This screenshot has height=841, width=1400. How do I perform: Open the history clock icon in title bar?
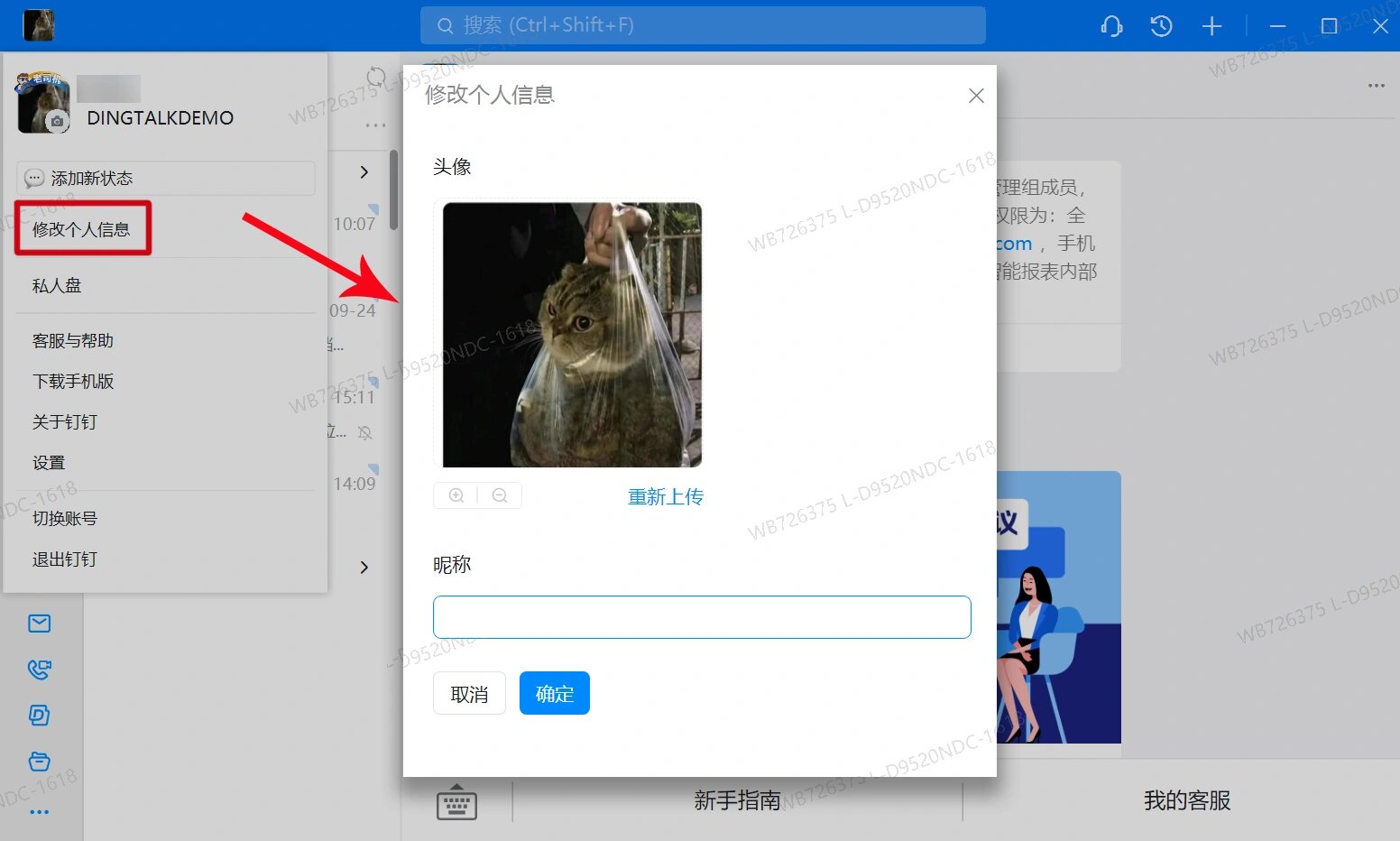(1161, 26)
